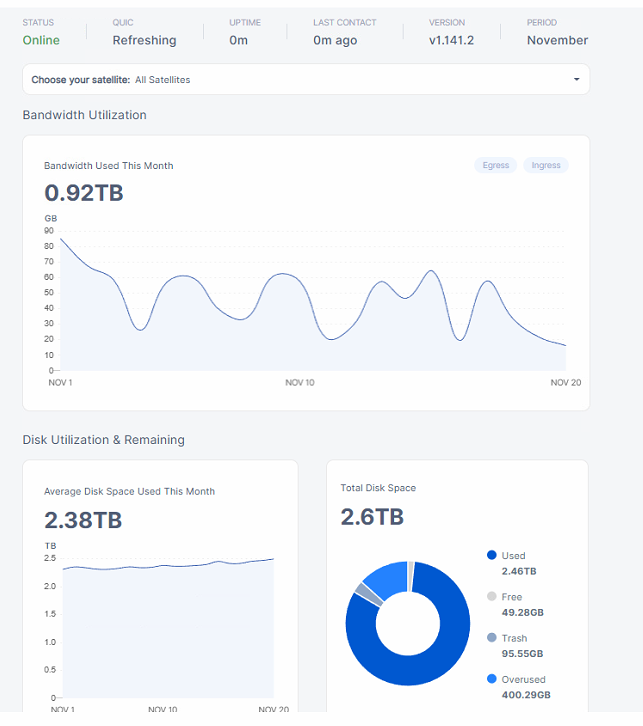
Task: Click the 0.92TB bandwidth used total
Action: click(x=84, y=192)
